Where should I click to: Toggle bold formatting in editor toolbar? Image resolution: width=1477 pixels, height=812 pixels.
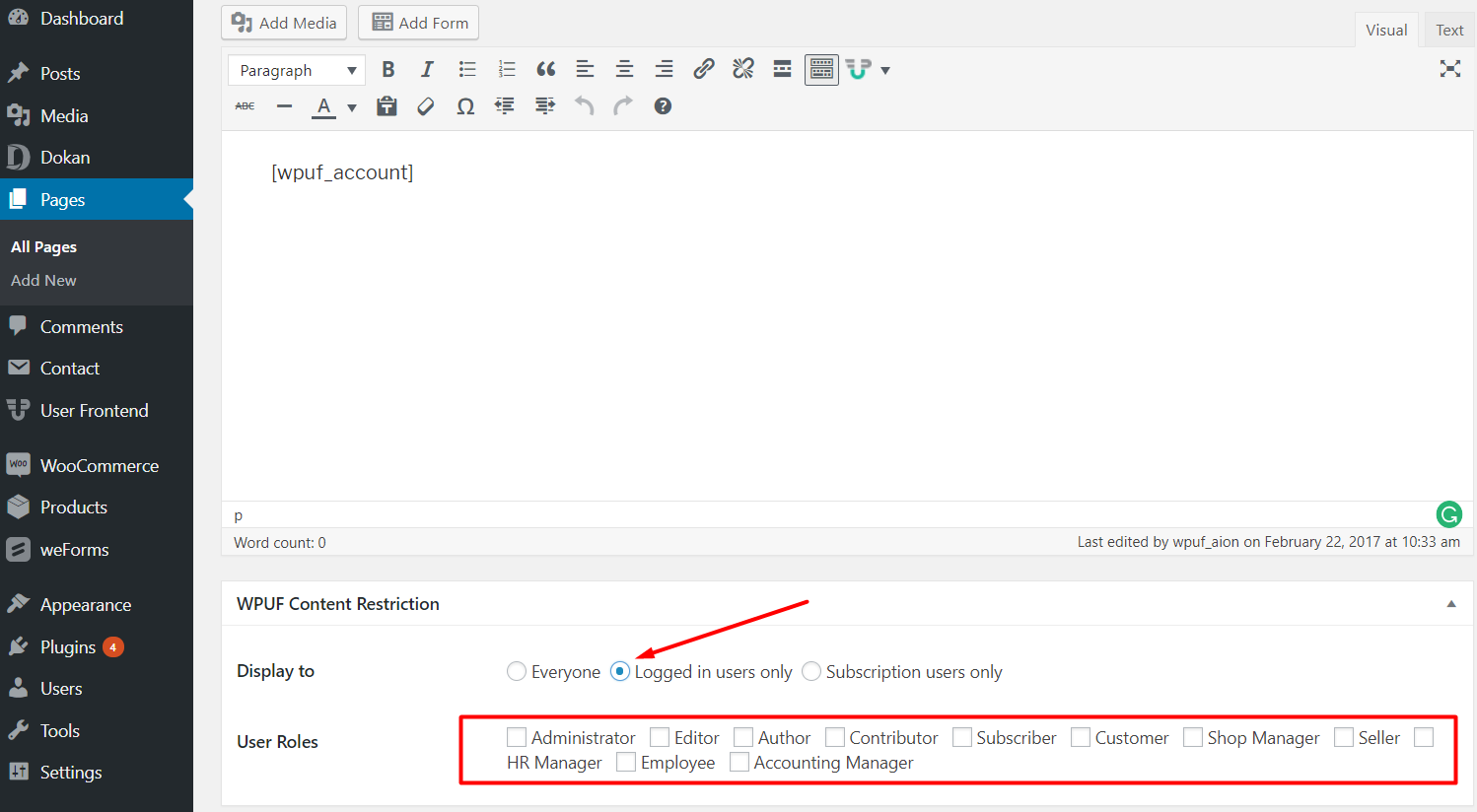[x=388, y=70]
